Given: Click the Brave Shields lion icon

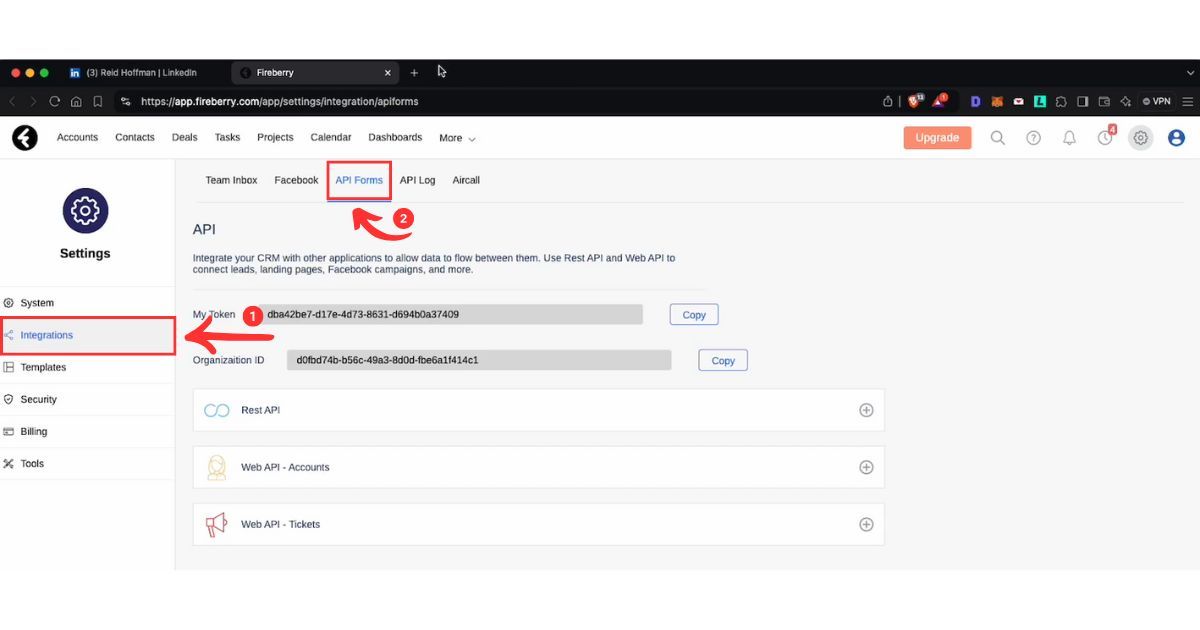Looking at the screenshot, I should (915, 101).
